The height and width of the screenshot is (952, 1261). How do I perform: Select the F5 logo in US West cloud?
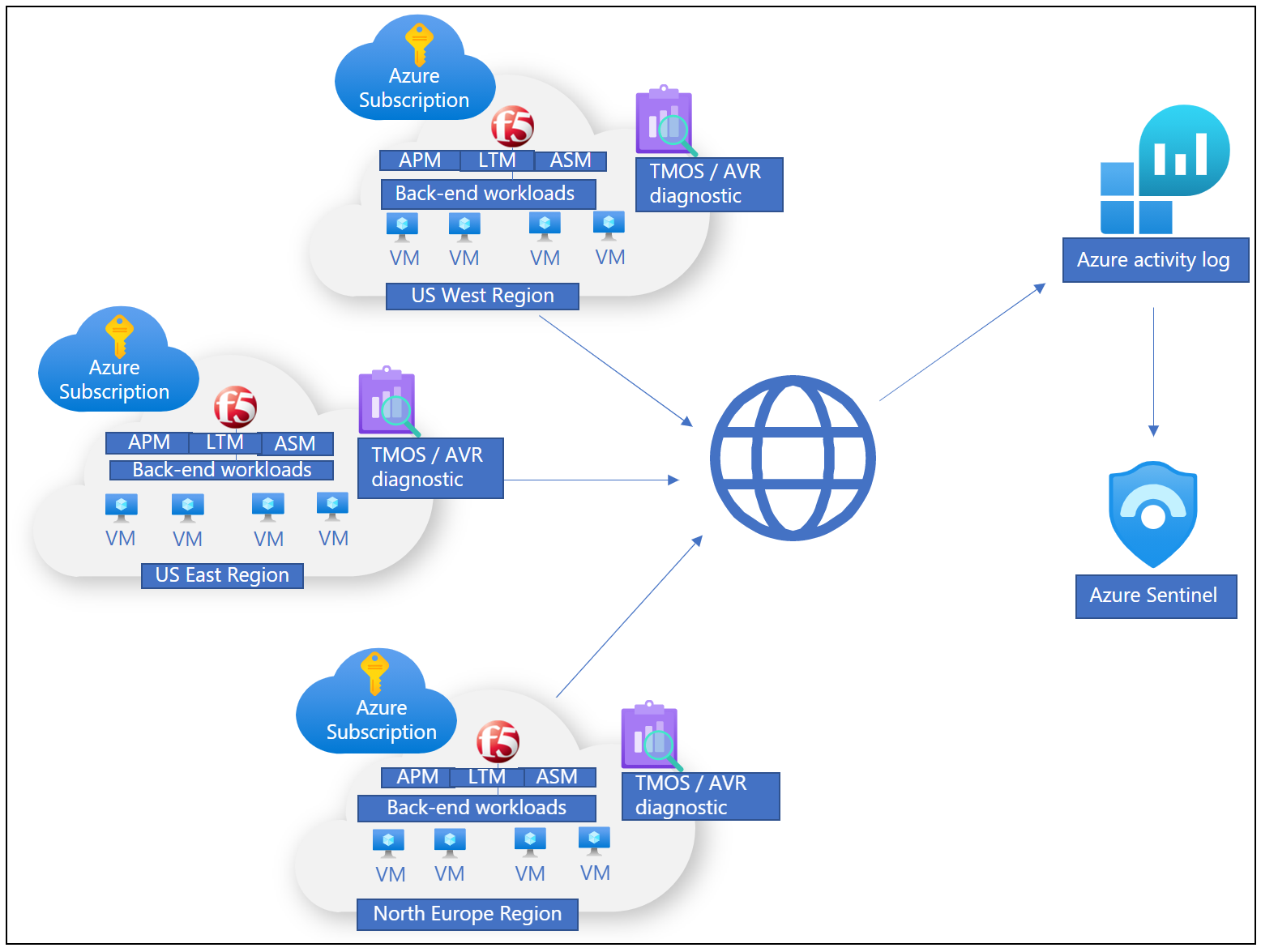(x=512, y=126)
